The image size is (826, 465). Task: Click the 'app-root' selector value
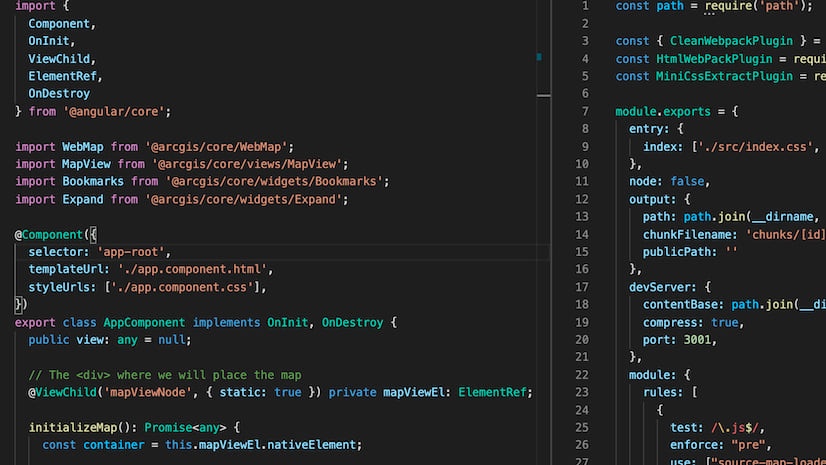(x=131, y=252)
